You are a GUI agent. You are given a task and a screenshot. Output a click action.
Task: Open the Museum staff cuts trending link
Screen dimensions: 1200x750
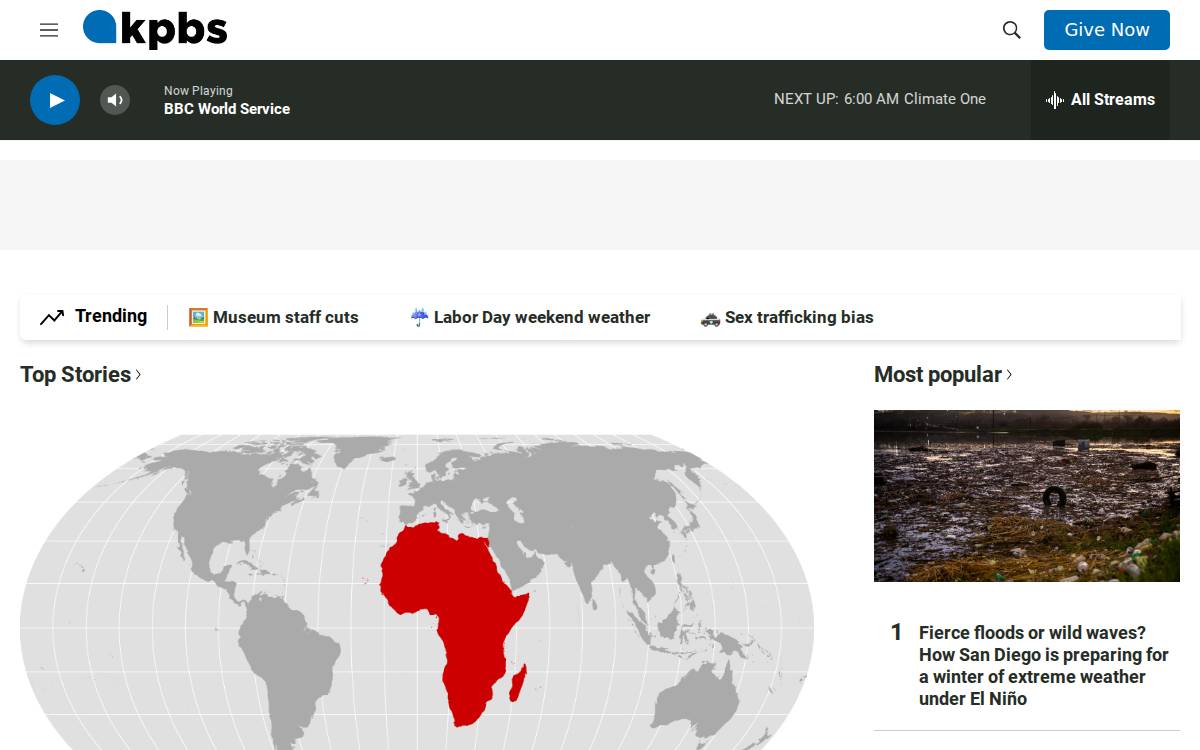coord(273,317)
